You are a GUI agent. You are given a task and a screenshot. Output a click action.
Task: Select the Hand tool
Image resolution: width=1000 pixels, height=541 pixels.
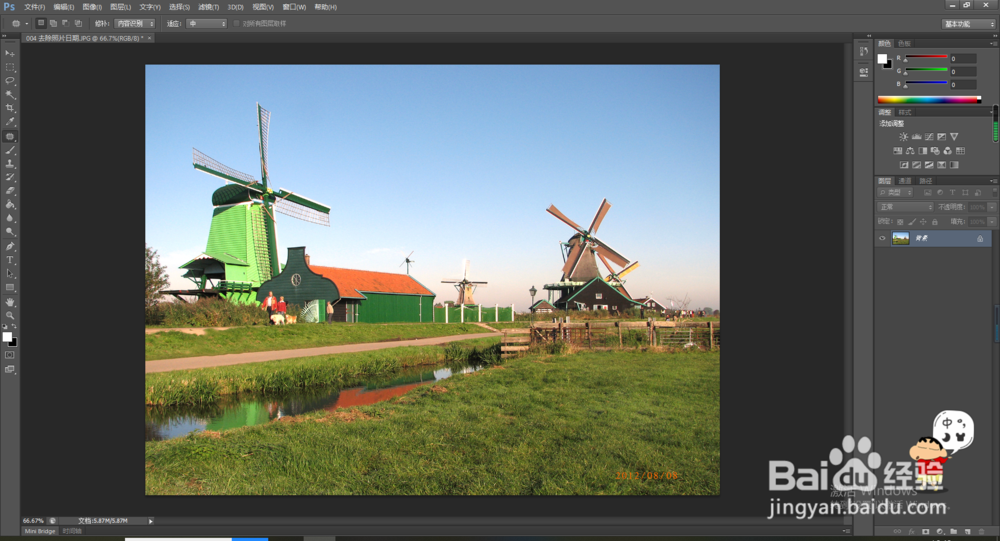pyautogui.click(x=10, y=302)
